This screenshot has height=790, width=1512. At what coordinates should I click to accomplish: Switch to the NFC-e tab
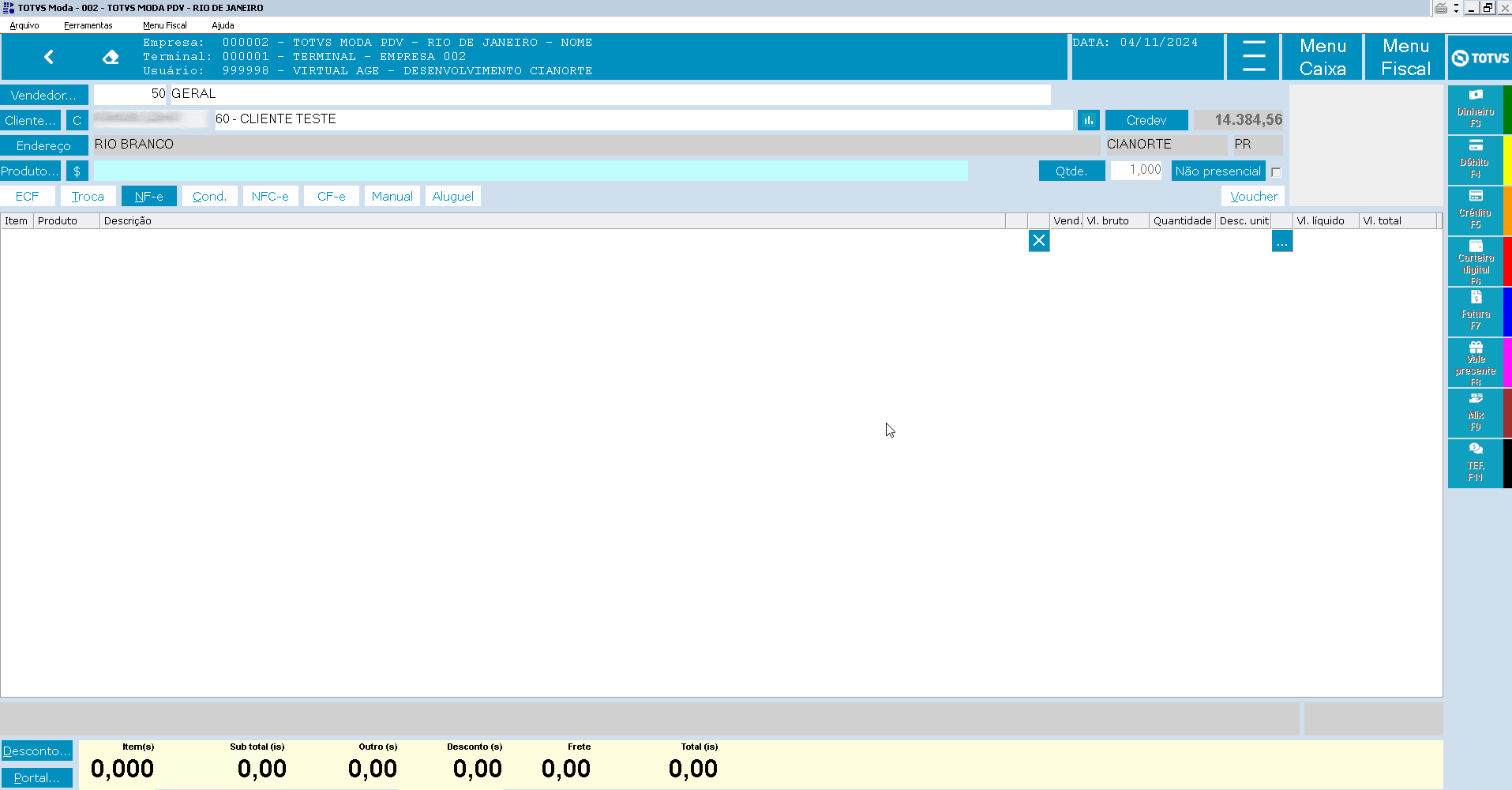[270, 196]
